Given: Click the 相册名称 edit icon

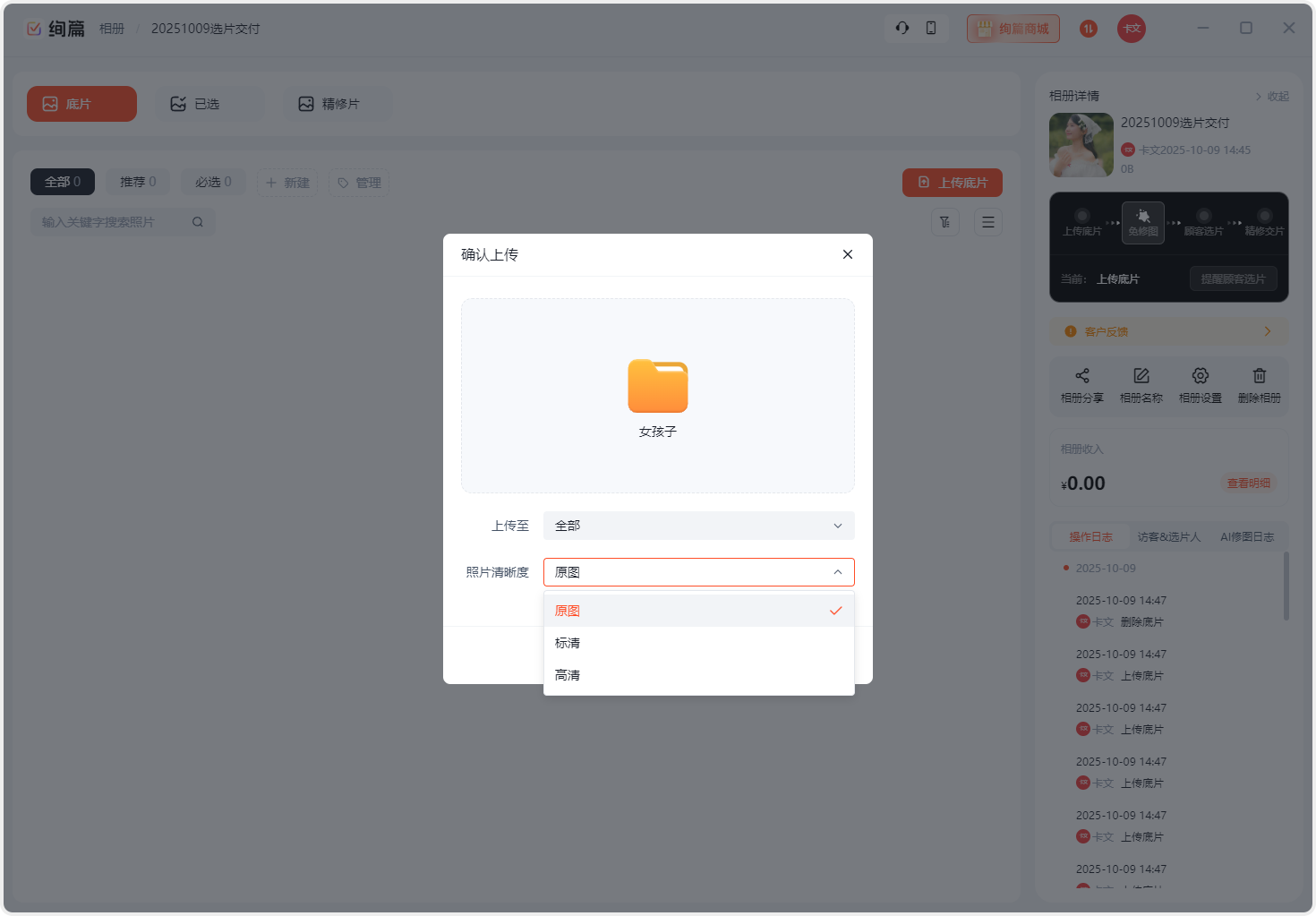Looking at the screenshot, I should click(1141, 376).
